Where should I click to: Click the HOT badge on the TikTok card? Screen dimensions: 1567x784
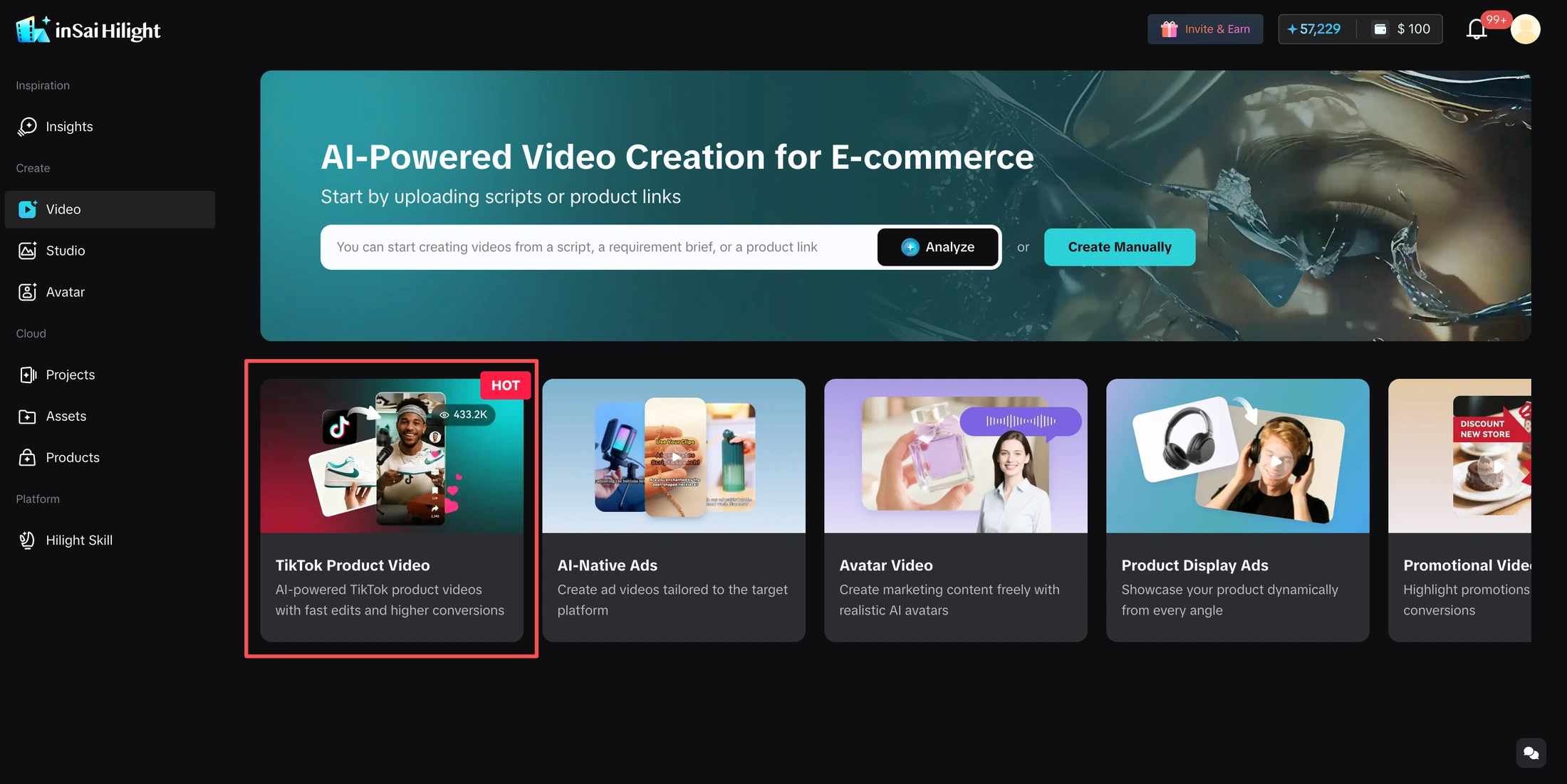506,385
